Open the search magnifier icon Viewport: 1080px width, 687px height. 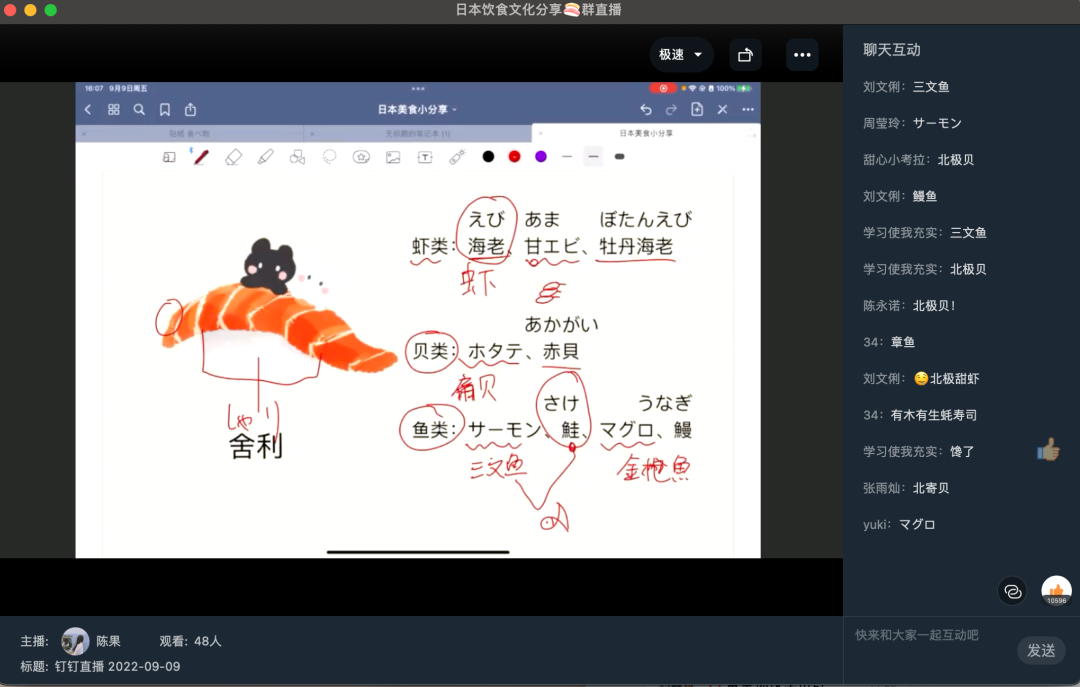click(x=138, y=109)
